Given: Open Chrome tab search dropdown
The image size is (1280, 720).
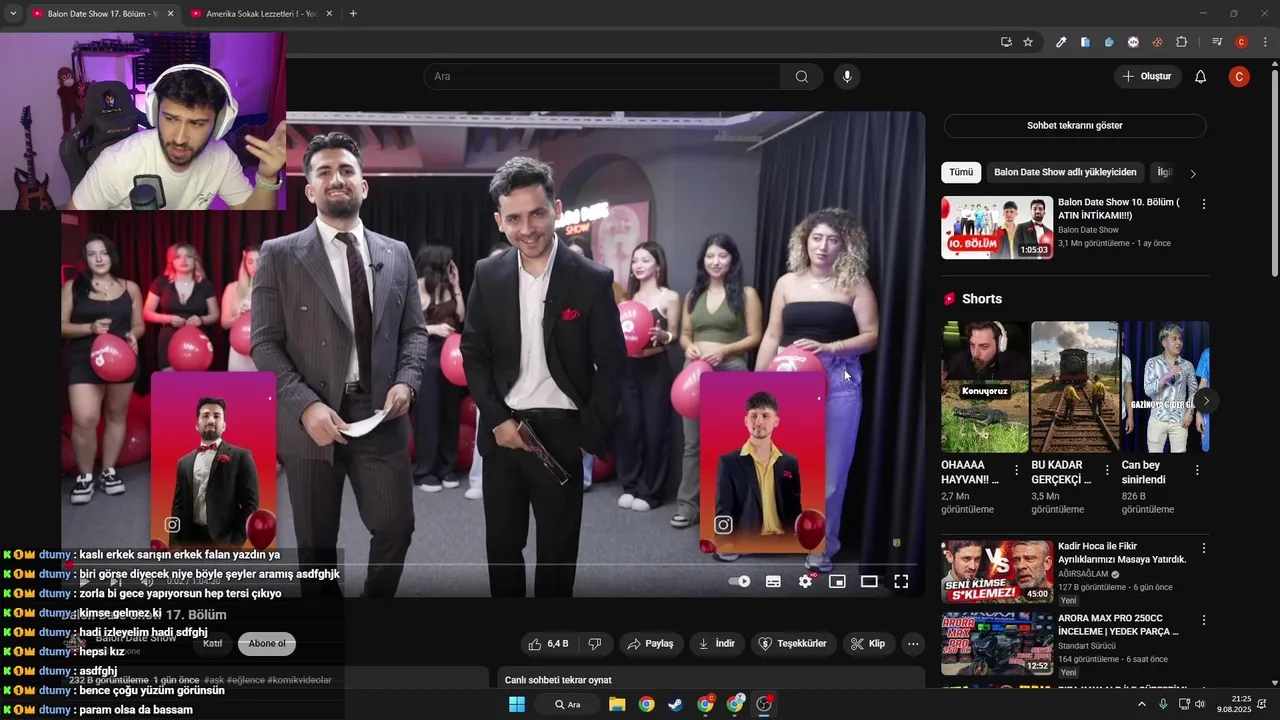Looking at the screenshot, I should coord(13,14).
